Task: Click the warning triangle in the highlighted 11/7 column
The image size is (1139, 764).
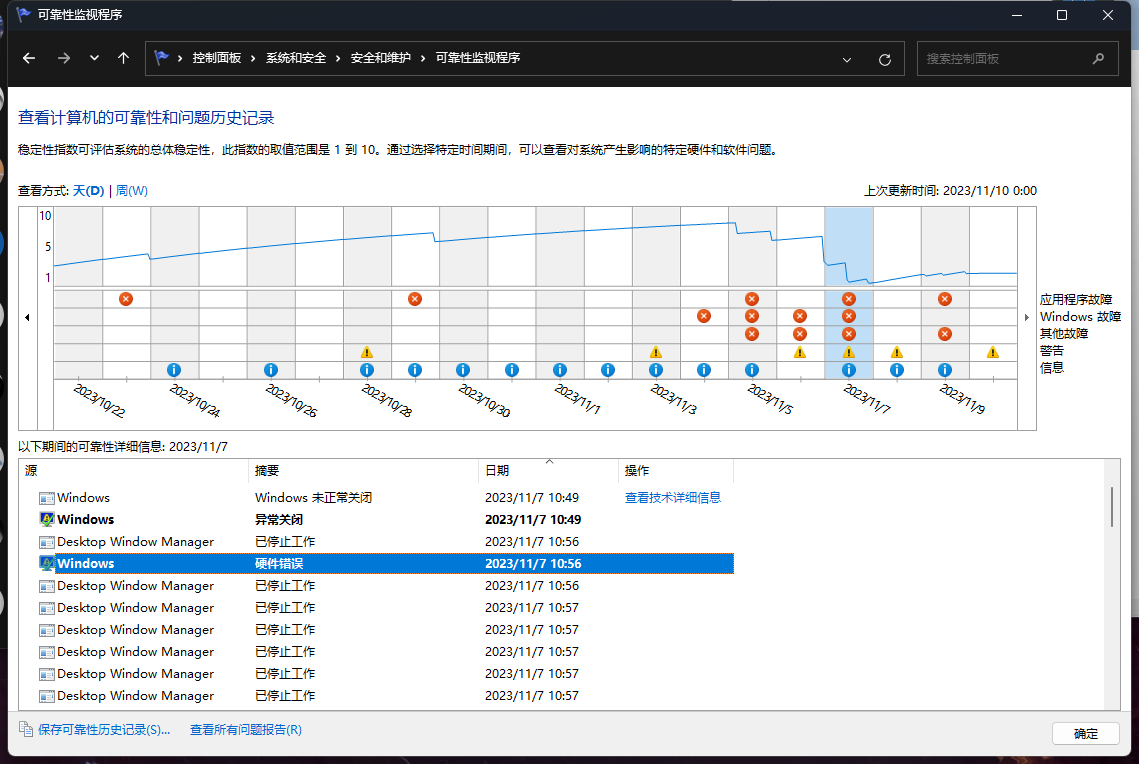Action: point(848,352)
